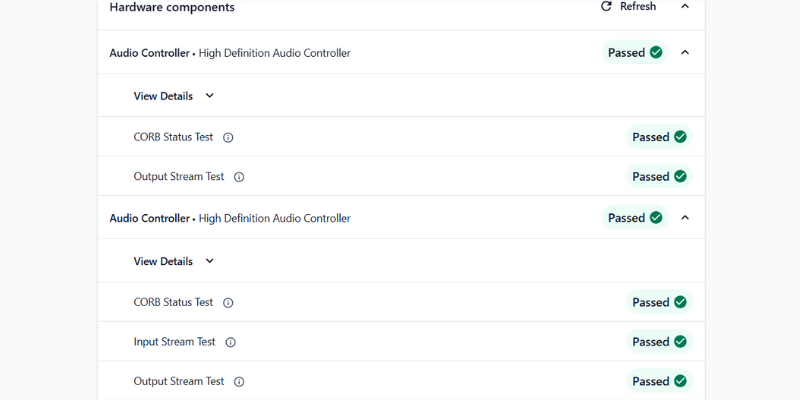Collapse the Hardware components section
Image resolution: width=800 pixels, height=400 pixels.
685,6
